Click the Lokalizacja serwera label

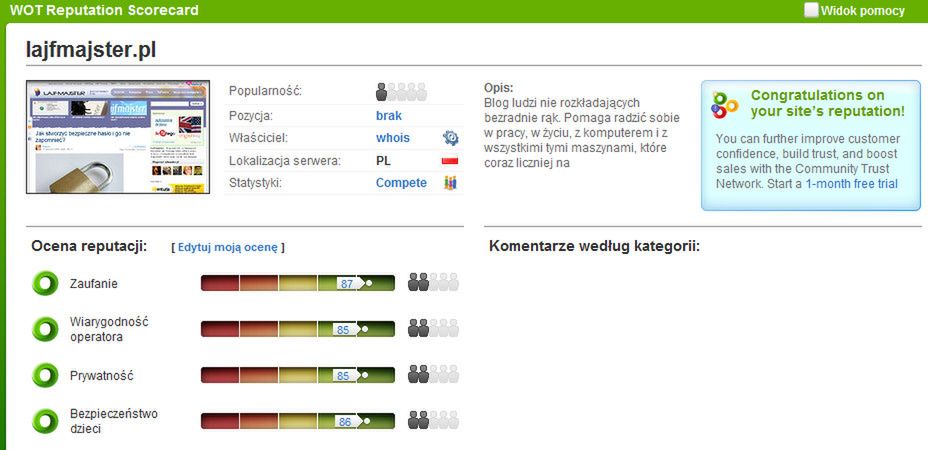coord(285,160)
